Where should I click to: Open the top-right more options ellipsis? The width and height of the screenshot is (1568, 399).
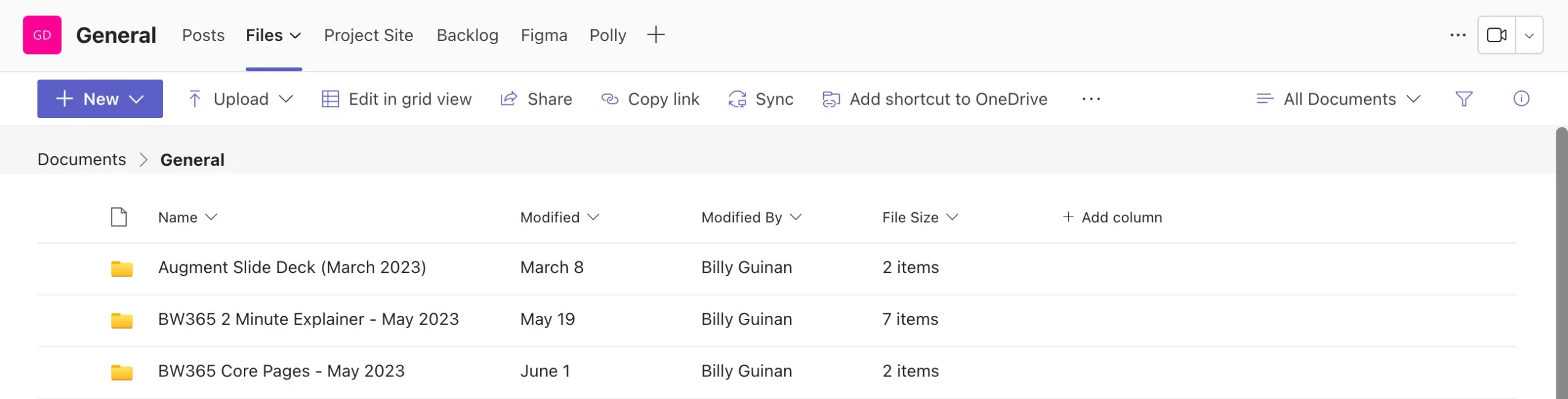[1458, 35]
